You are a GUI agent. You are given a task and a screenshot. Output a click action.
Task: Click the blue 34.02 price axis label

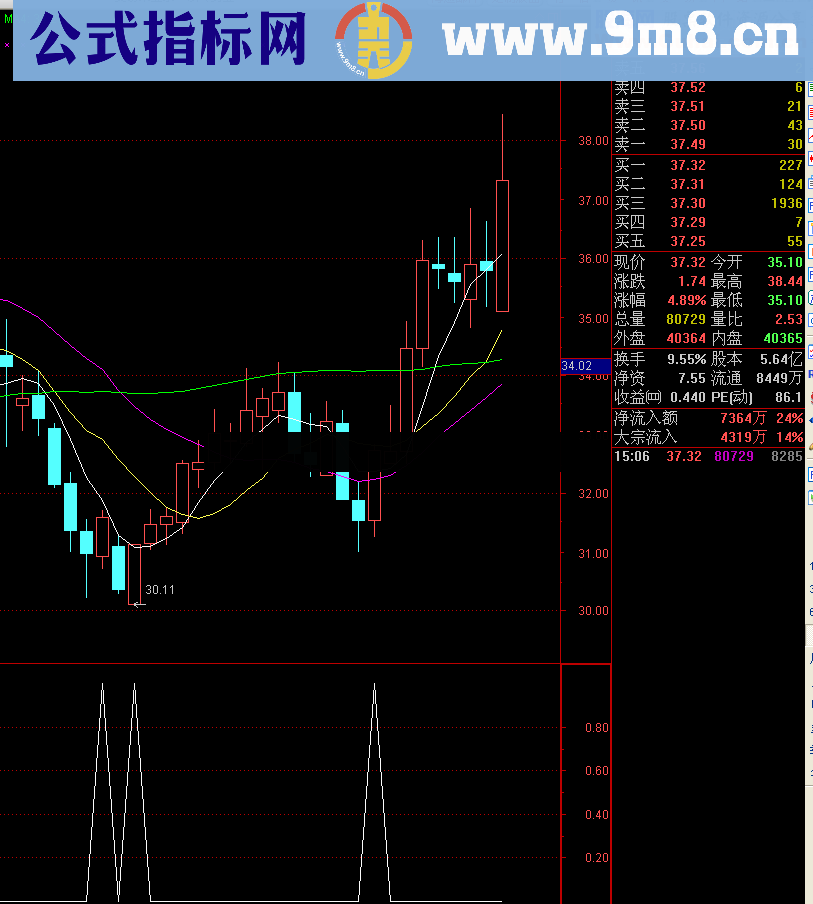[x=578, y=367]
